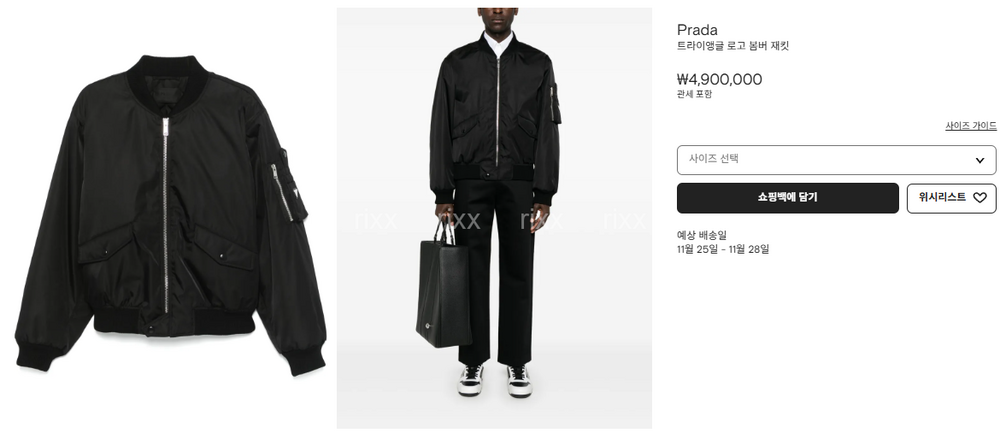
Task: Click the 11월 25일 - 11월 28일 delivery dates
Action: pyautogui.click(x=723, y=249)
